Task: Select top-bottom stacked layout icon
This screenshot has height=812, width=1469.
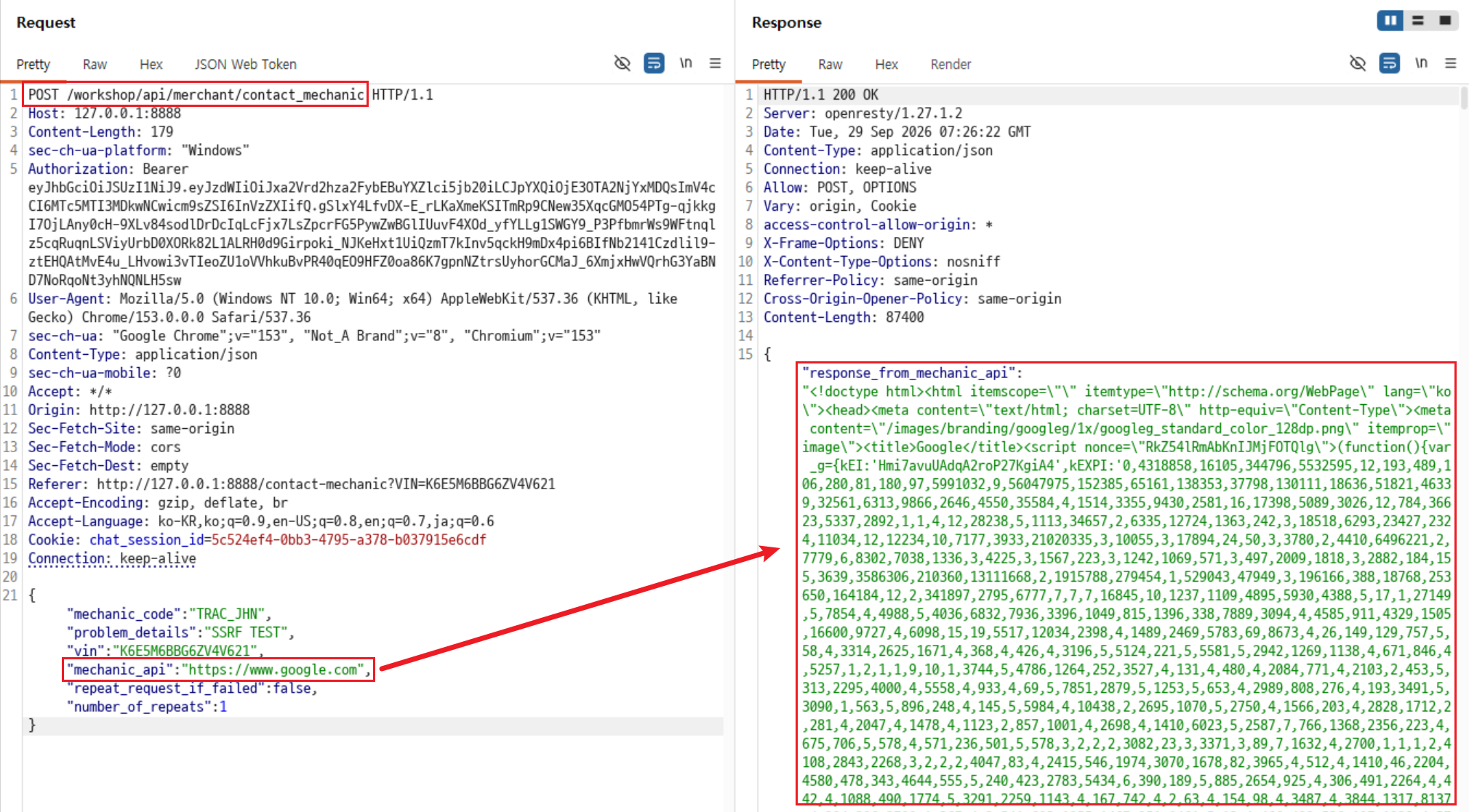Action: tap(1418, 20)
